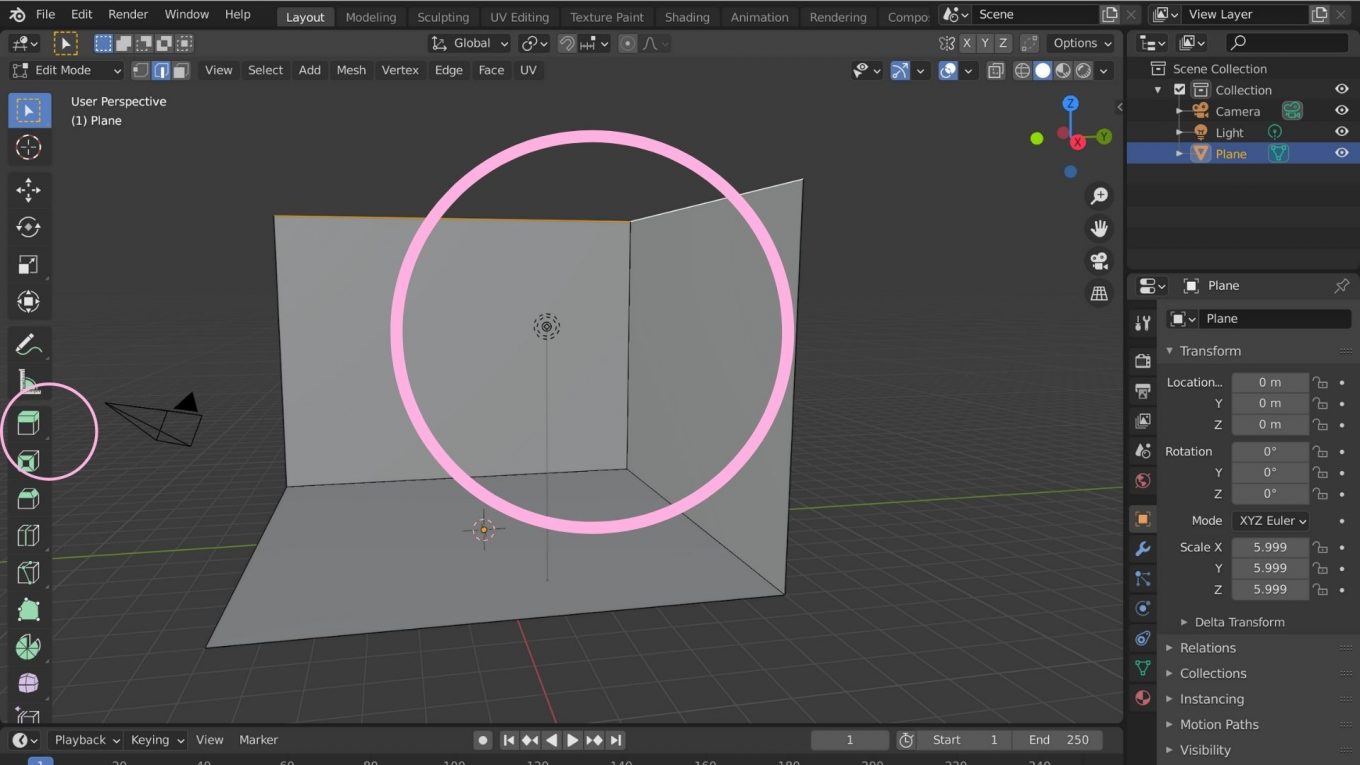Screen dimensions: 1360x765
Task: Jump to the end of the timeline
Action: click(x=615, y=740)
